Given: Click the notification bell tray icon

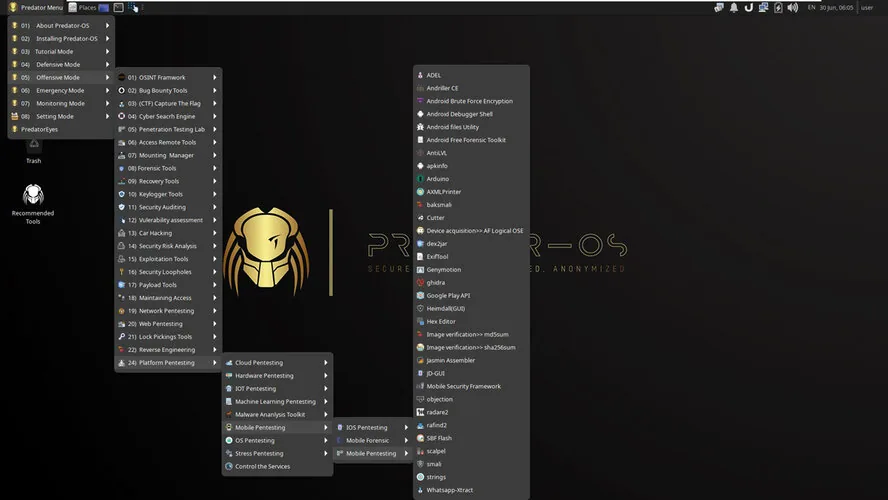Looking at the screenshot, I should click(734, 7).
